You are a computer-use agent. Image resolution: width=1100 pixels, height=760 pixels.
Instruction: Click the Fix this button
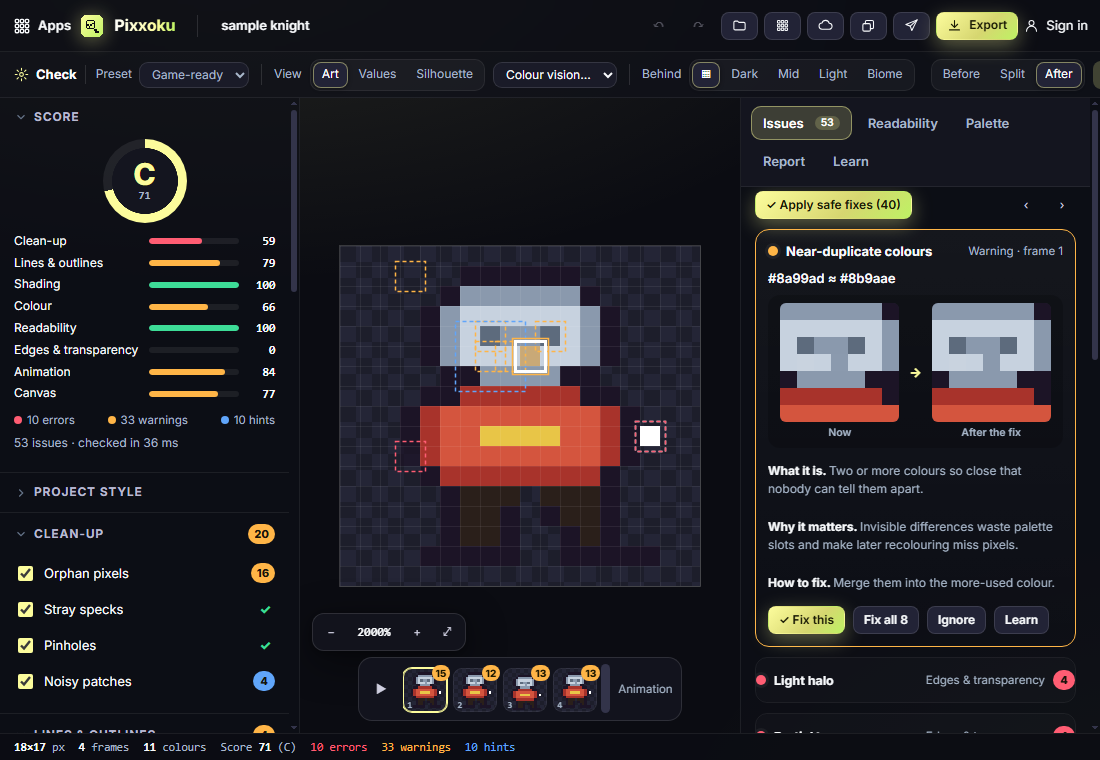pos(806,620)
